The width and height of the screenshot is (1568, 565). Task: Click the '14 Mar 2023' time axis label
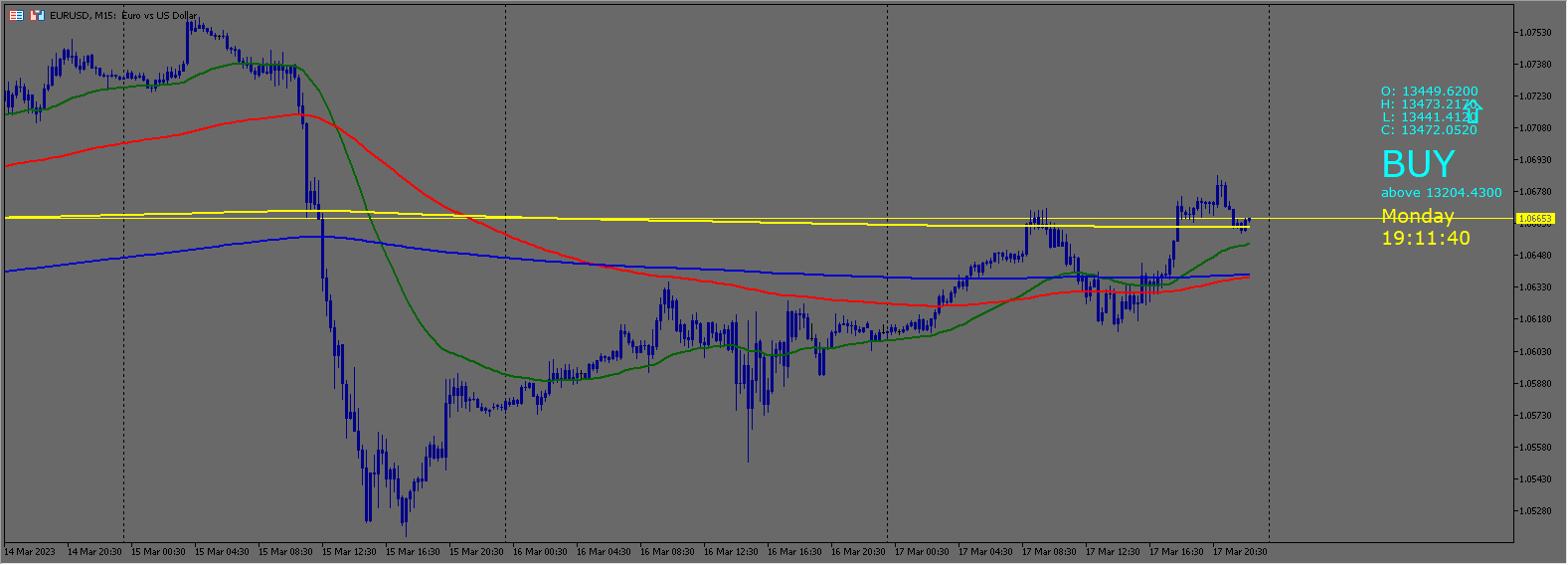click(30, 552)
